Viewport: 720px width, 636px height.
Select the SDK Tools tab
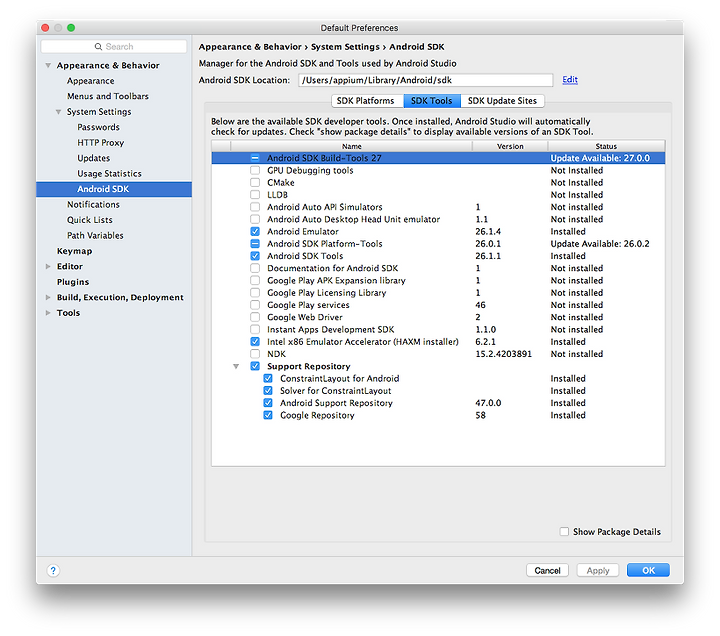pos(432,101)
